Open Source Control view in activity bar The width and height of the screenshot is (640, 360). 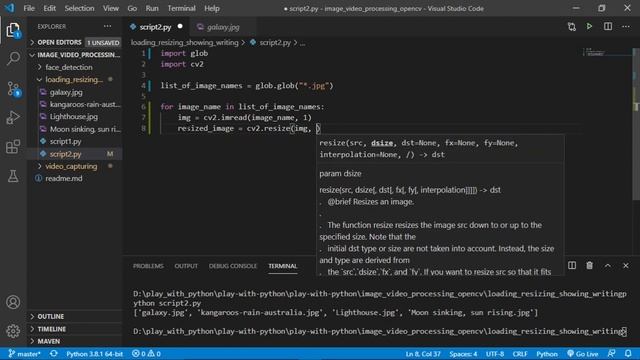13,89
